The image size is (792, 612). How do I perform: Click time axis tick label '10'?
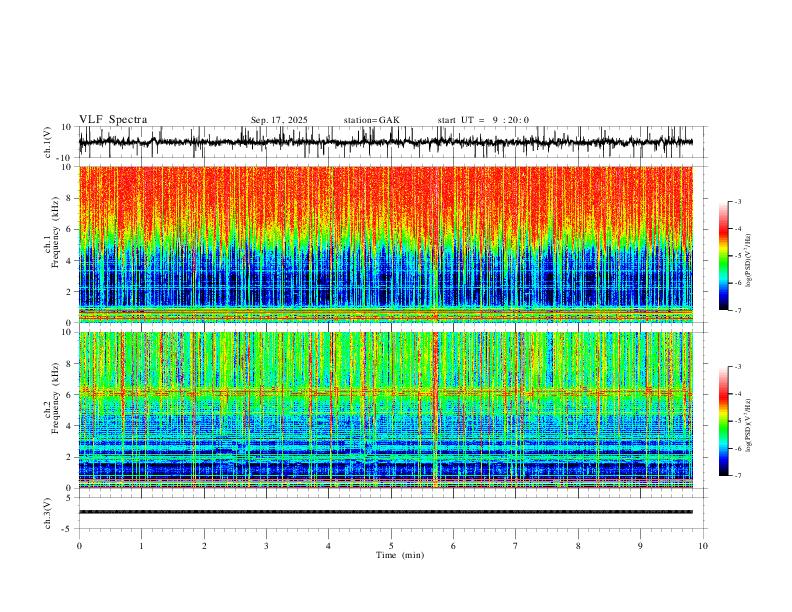703,546
